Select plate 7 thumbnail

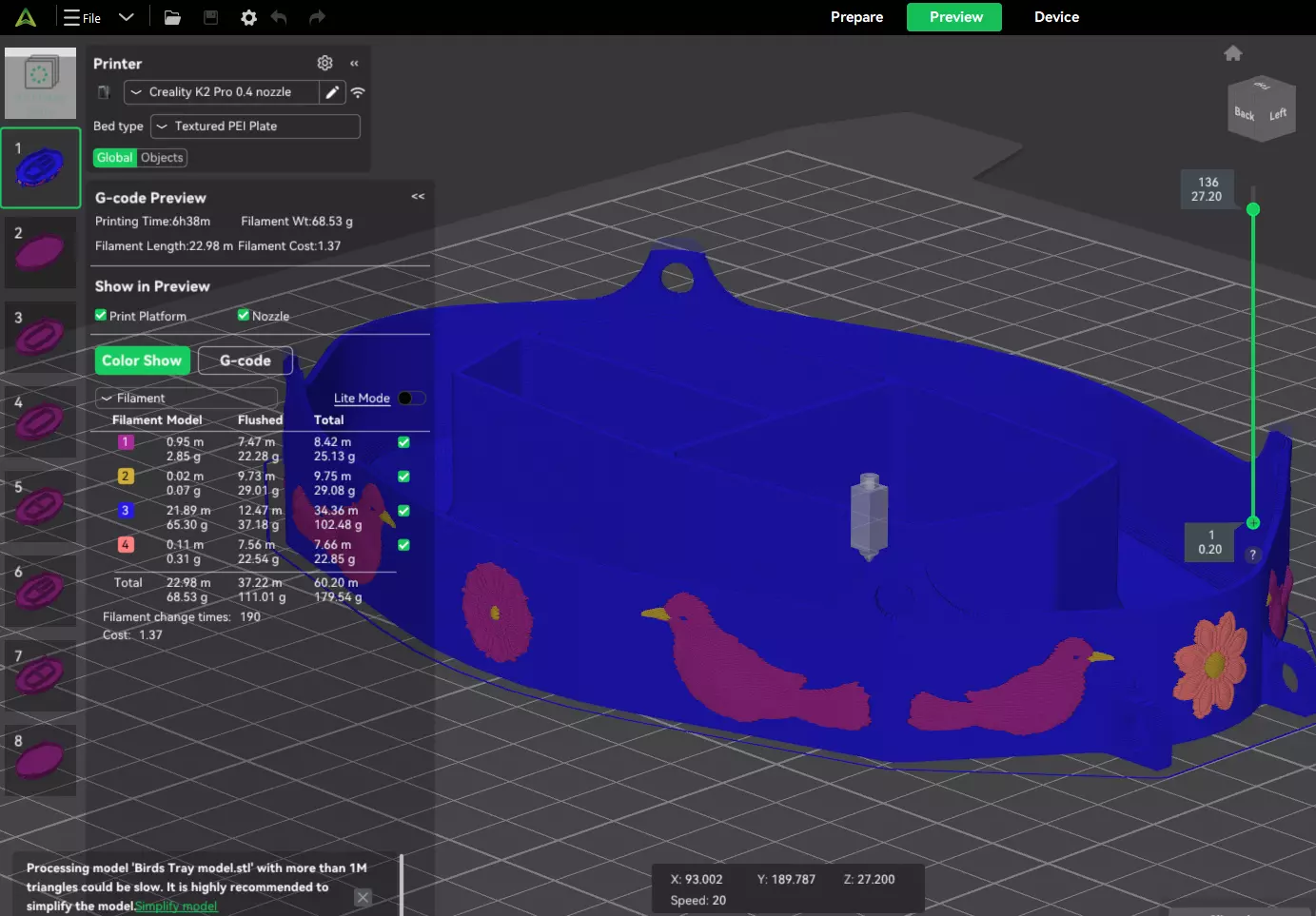click(41, 675)
